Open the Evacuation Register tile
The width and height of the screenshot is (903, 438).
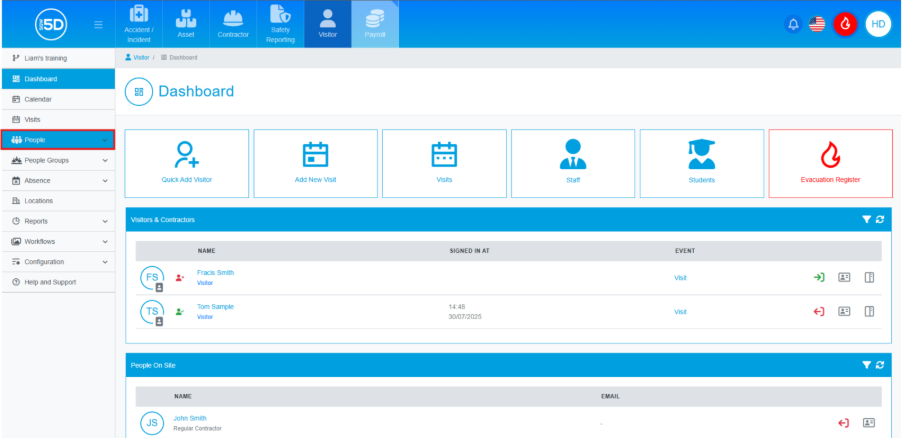point(830,163)
